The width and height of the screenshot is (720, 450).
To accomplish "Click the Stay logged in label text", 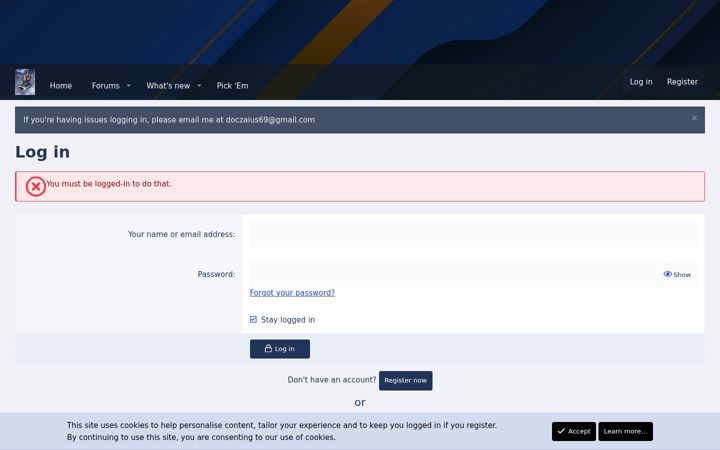I will tap(288, 320).
